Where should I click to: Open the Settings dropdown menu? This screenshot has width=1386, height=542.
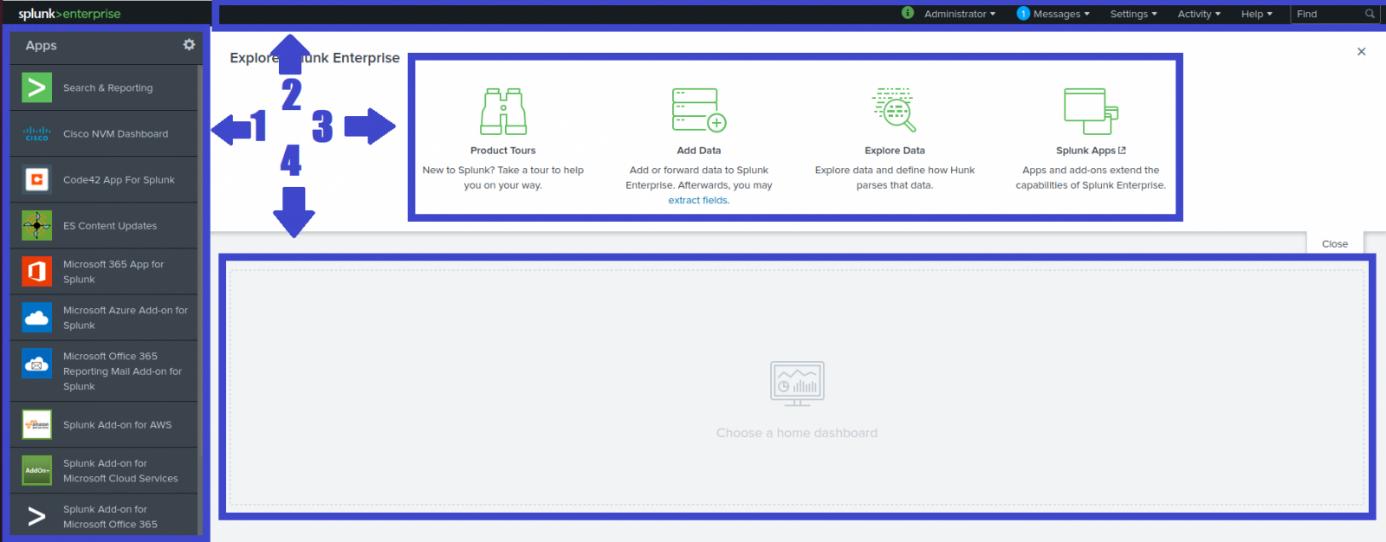pyautogui.click(x=1133, y=14)
